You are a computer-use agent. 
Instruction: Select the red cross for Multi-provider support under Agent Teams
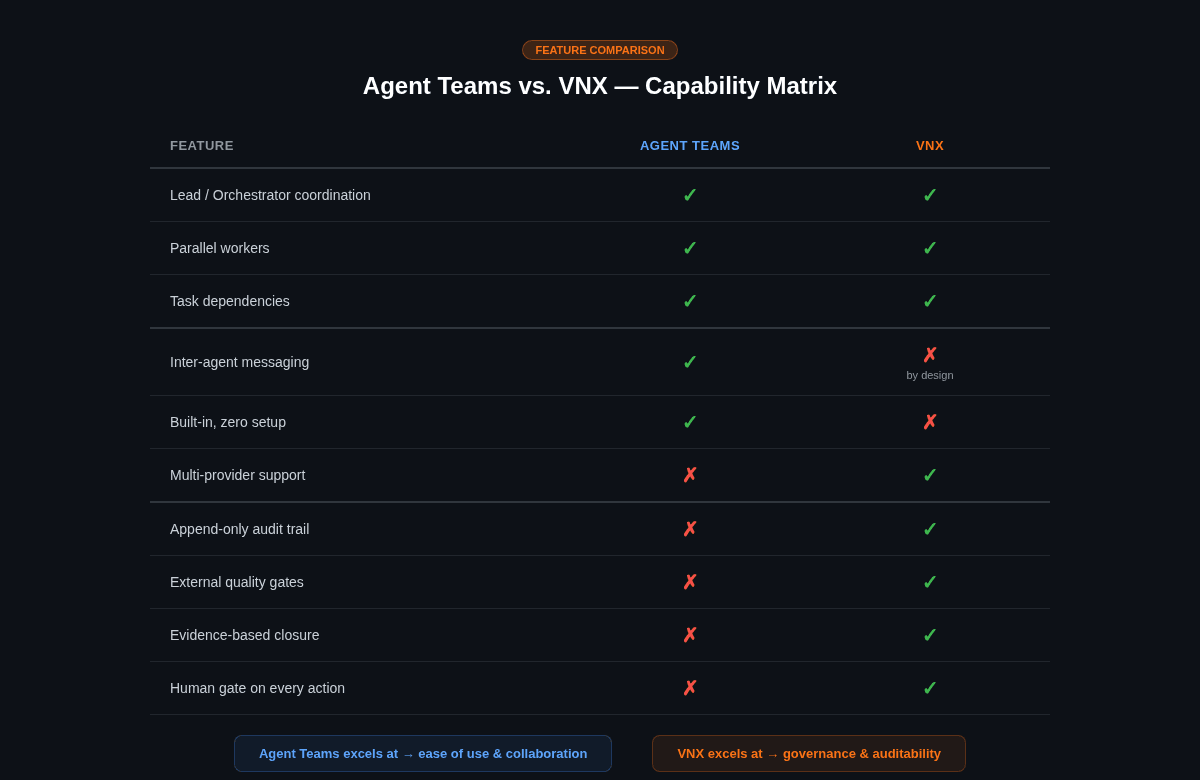click(x=690, y=475)
